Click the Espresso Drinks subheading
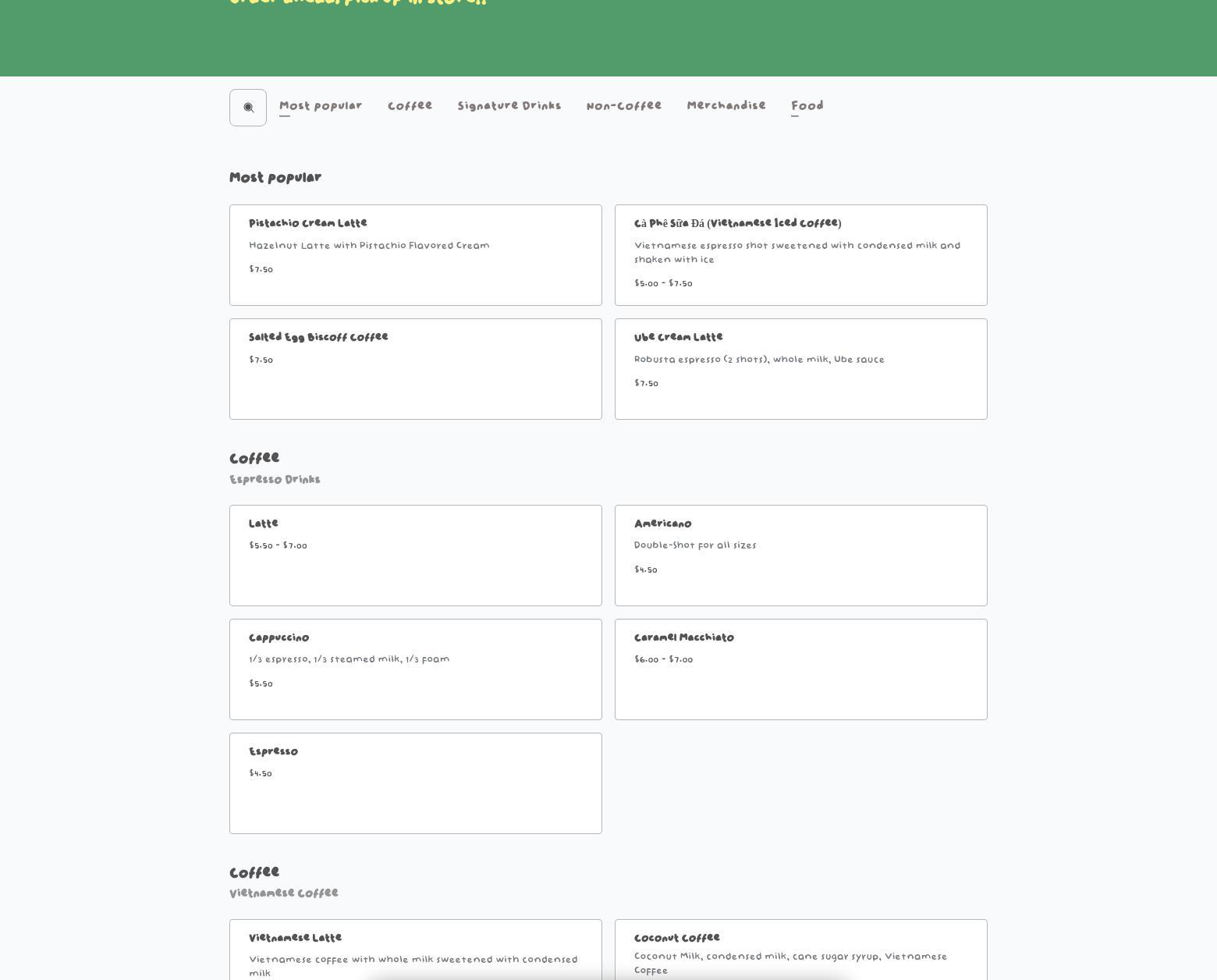This screenshot has width=1217, height=980. pyautogui.click(x=275, y=480)
